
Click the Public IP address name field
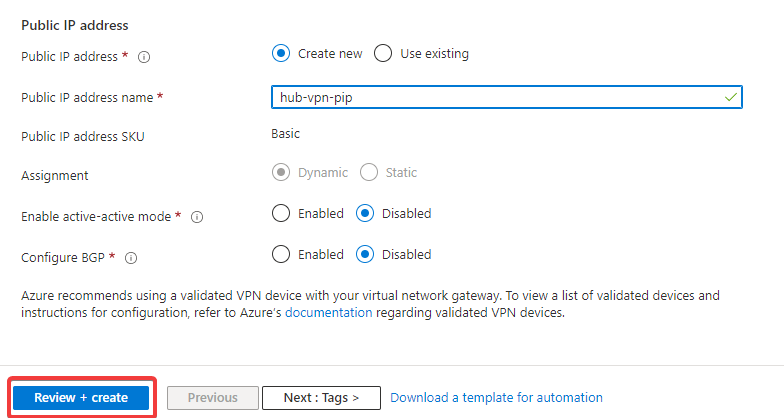(495, 97)
